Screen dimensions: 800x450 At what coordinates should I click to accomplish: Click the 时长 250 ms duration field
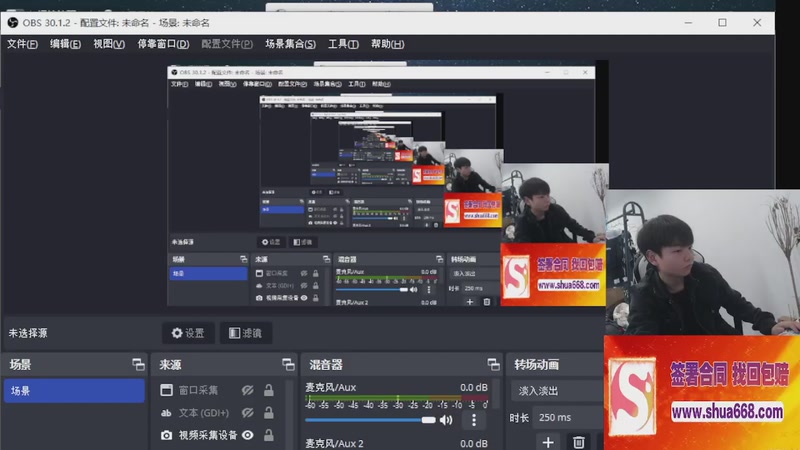point(568,417)
